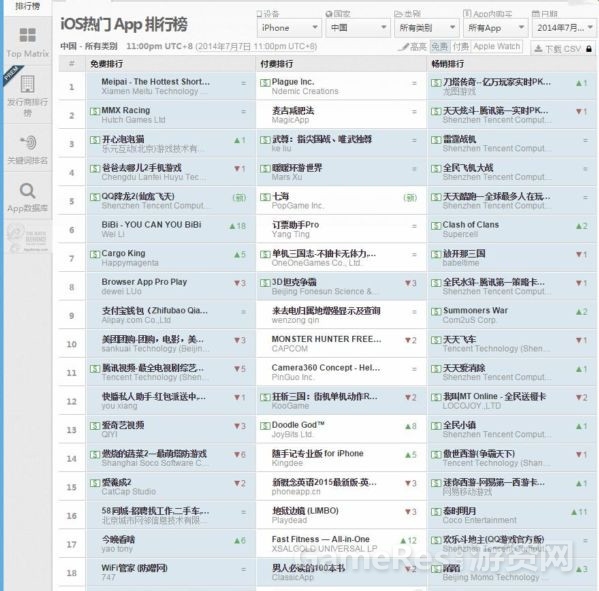Click in-app purchase icon beside 全民飞机大战

[436, 168]
